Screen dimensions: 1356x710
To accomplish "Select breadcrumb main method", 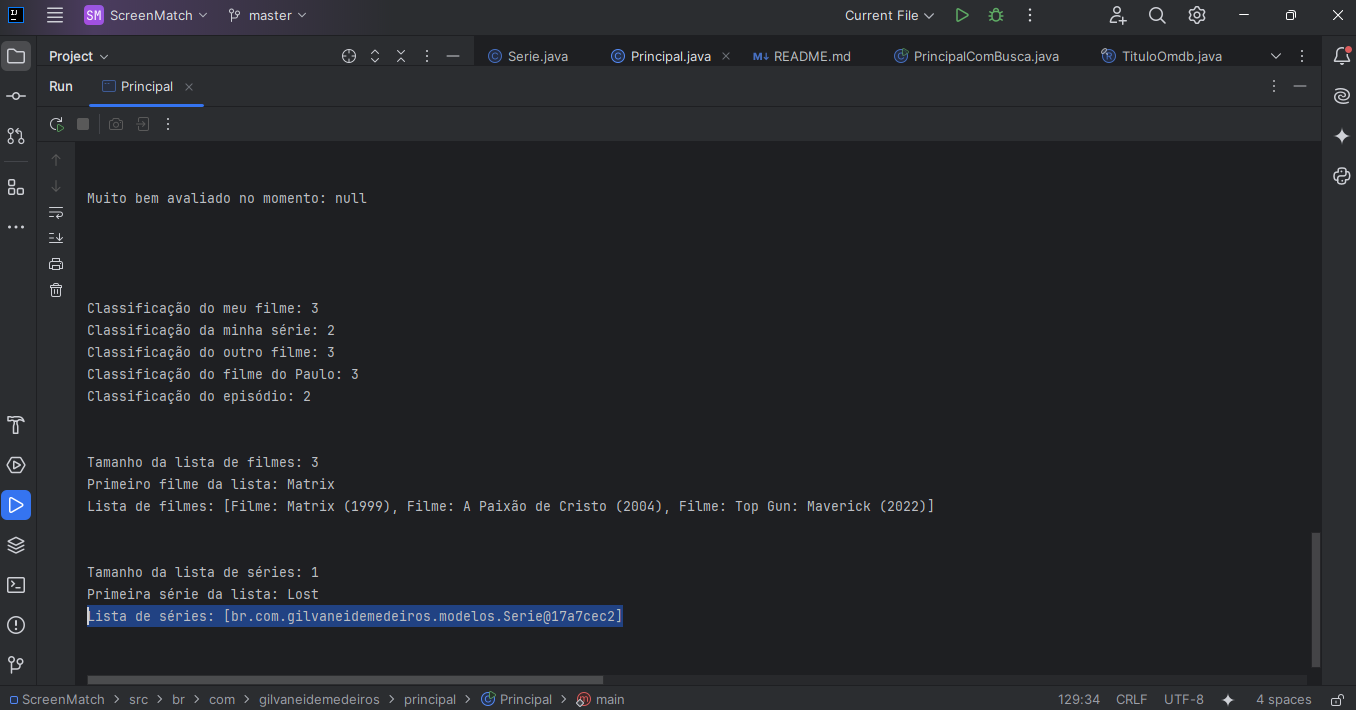I will (601, 699).
